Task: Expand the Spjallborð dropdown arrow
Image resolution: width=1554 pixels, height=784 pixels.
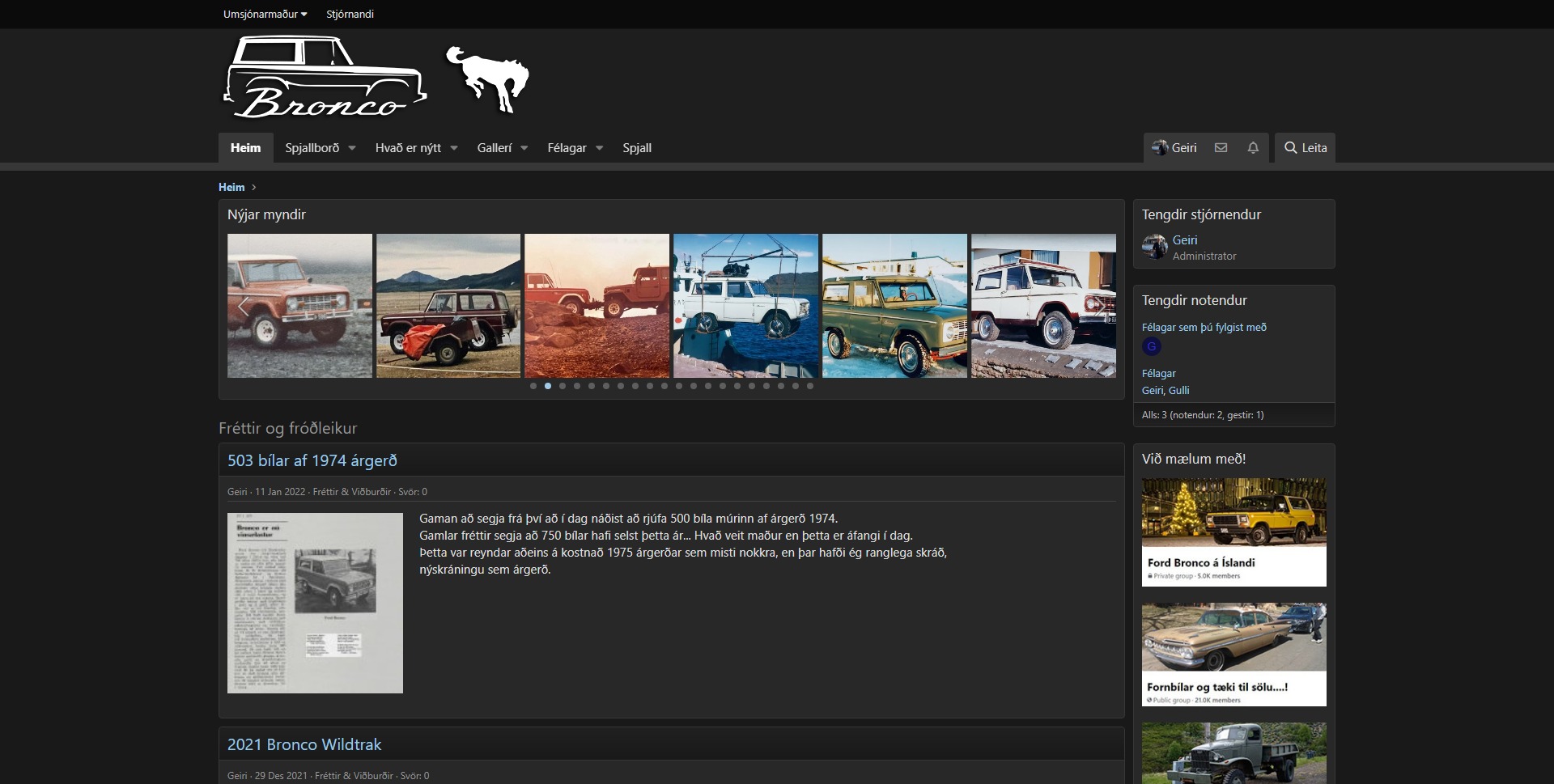Action: (352, 148)
